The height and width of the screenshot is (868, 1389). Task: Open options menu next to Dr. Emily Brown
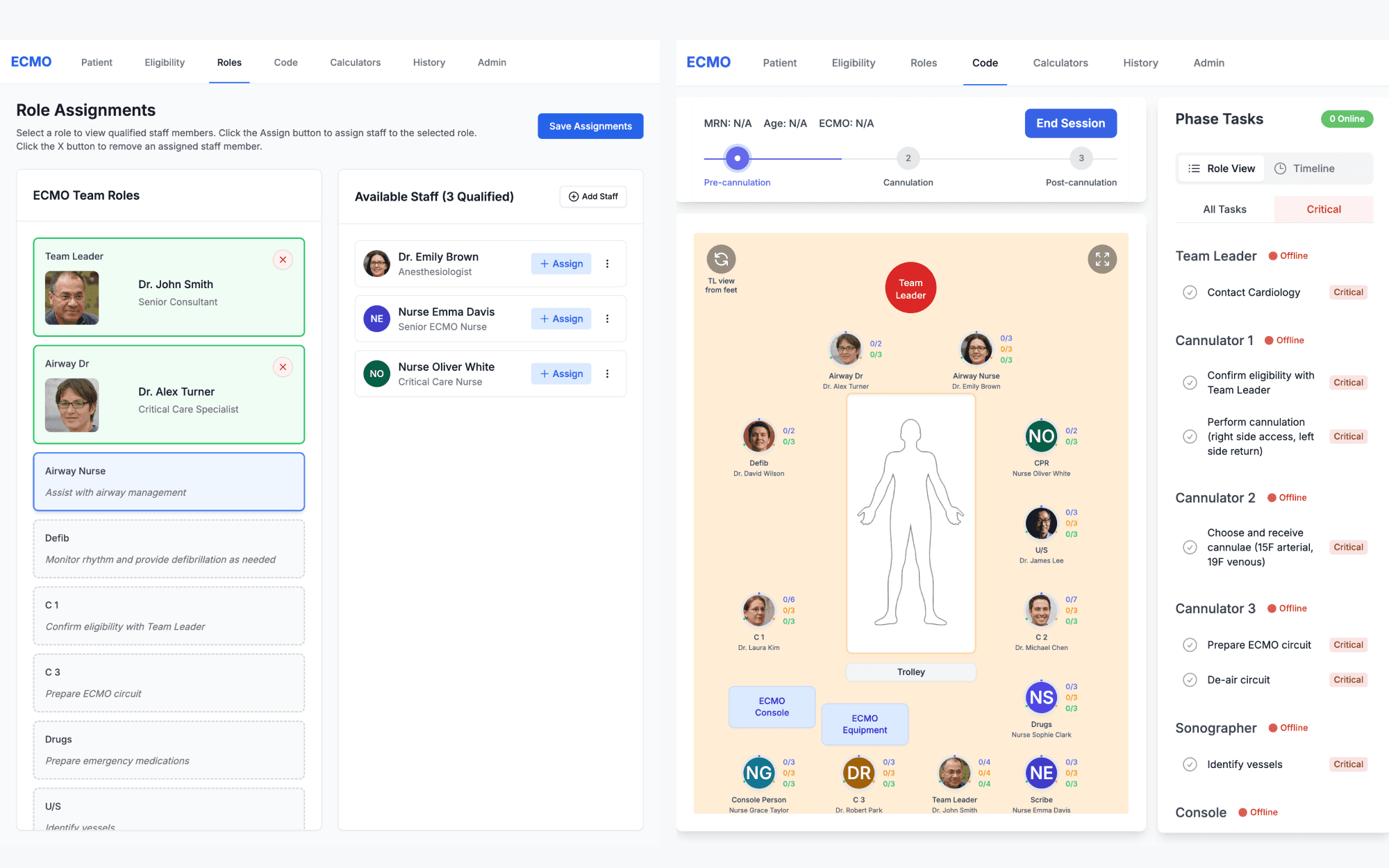tap(608, 263)
